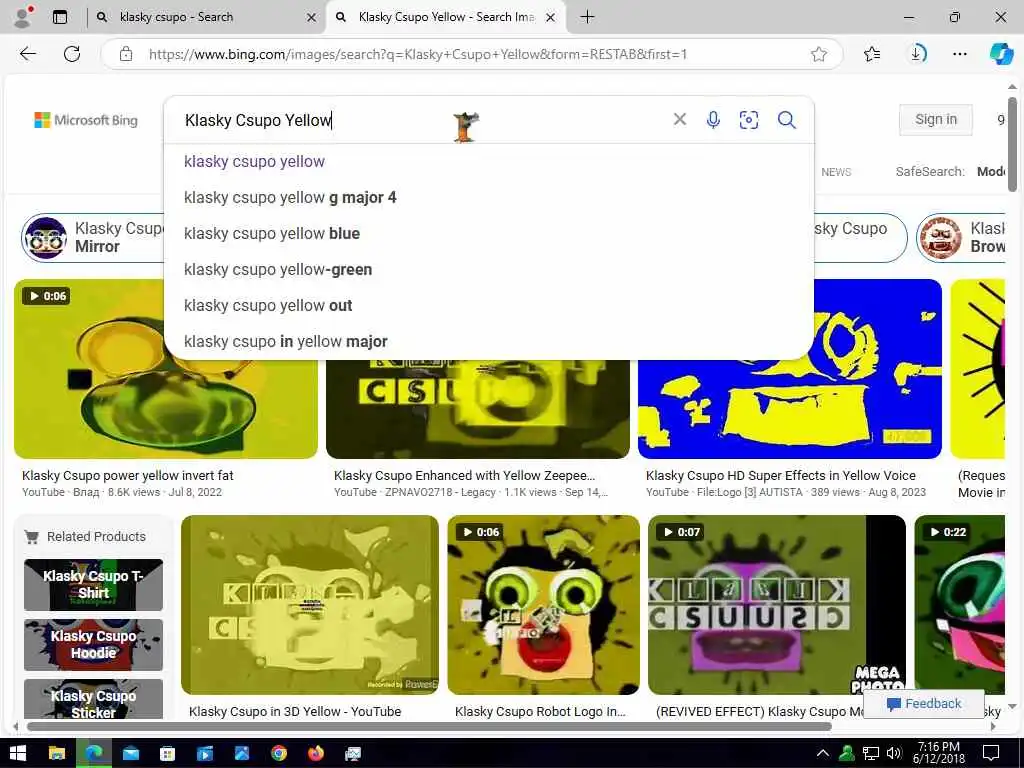This screenshot has height=768, width=1024.
Task: Launch Firefox from taskbar
Action: [316, 754]
